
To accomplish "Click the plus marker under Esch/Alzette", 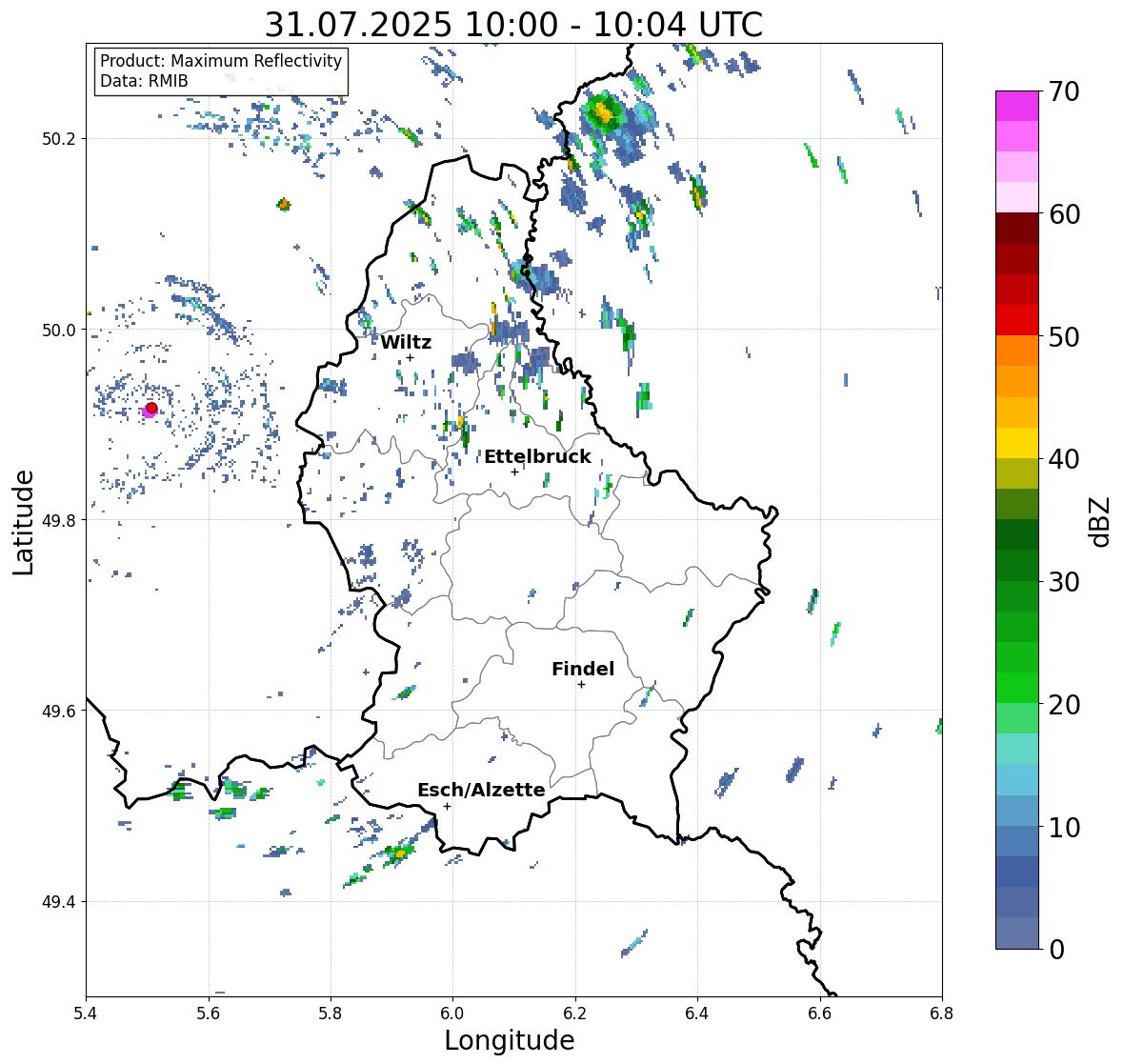I will point(447,806).
